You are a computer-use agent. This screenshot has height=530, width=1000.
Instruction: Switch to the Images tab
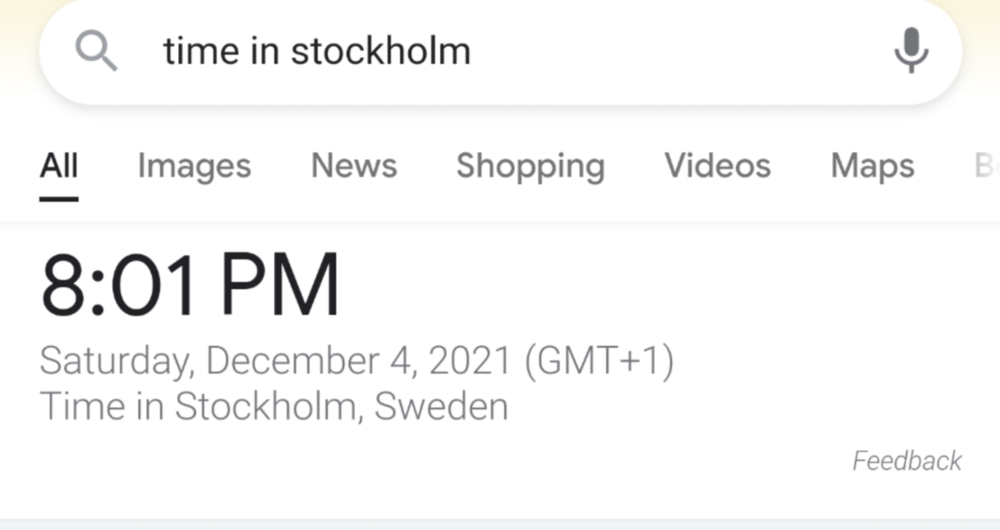[194, 165]
